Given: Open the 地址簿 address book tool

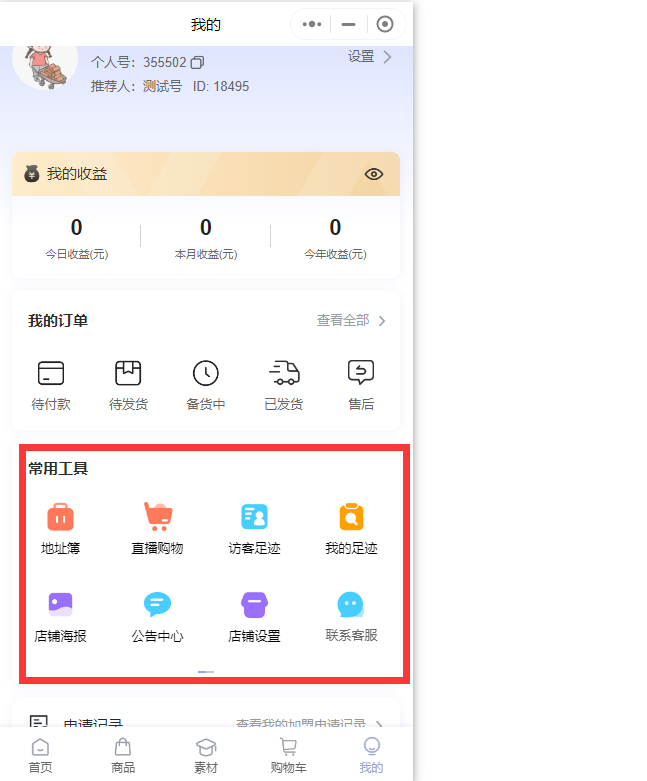Looking at the screenshot, I should point(60,529).
